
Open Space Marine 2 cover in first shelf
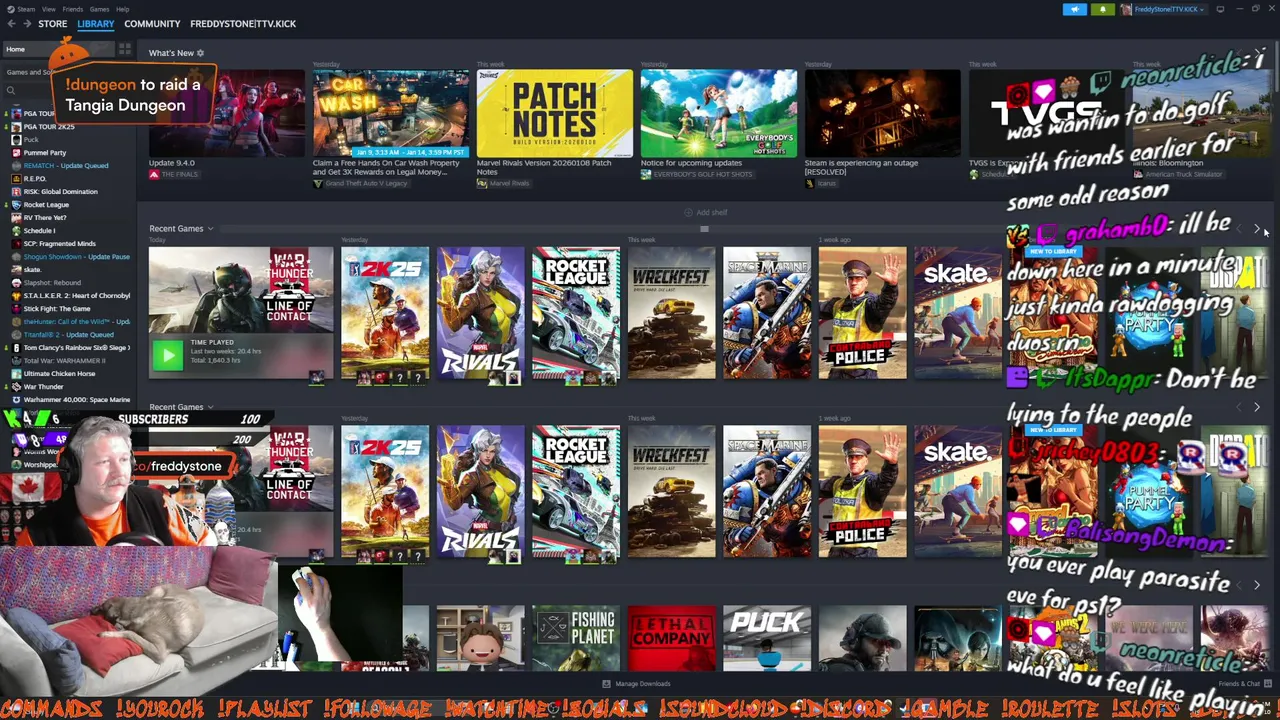767,313
